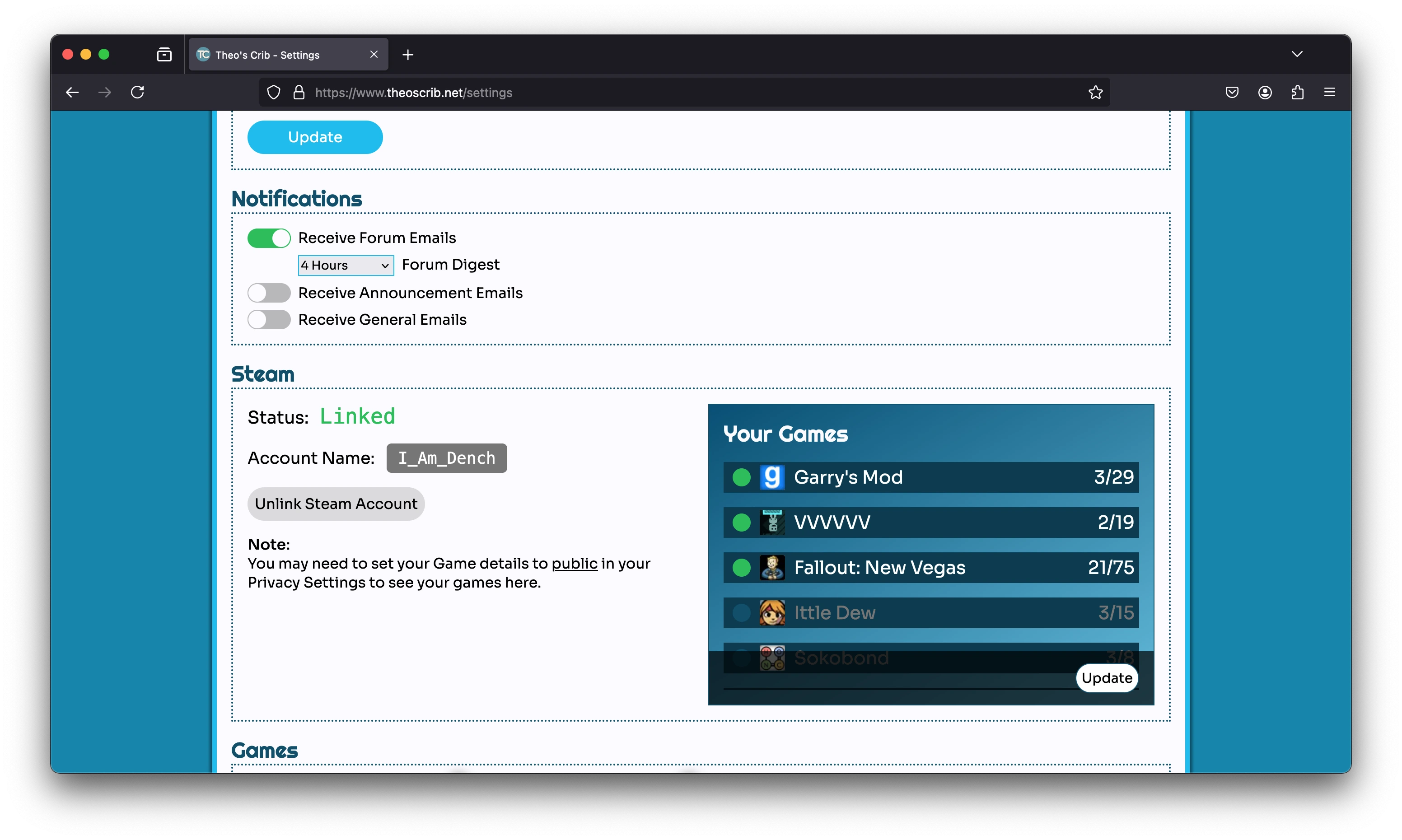Bookmark this page with the star
The height and width of the screenshot is (840, 1402).
point(1095,92)
